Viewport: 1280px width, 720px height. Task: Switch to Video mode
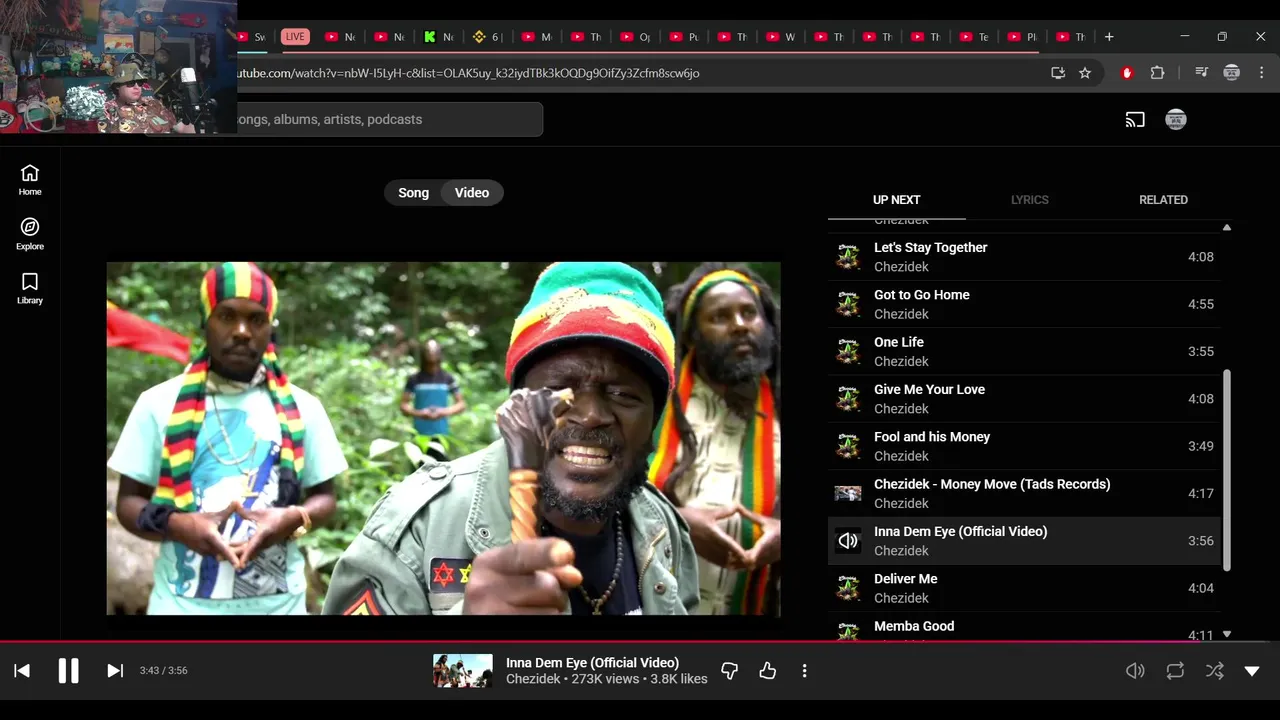pos(472,193)
